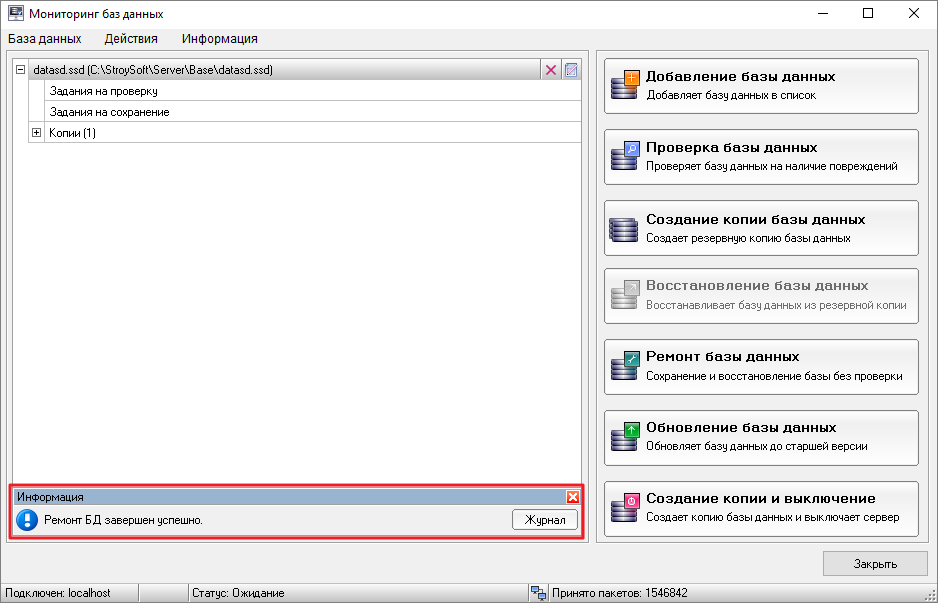Open the База данных menu
The image size is (938, 603).
[44, 39]
